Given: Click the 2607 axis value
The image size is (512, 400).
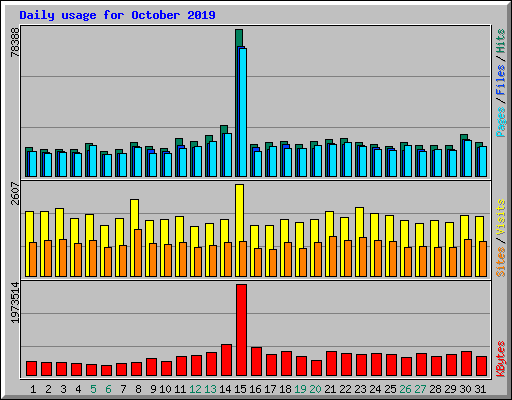Looking at the screenshot, I should point(15,193).
